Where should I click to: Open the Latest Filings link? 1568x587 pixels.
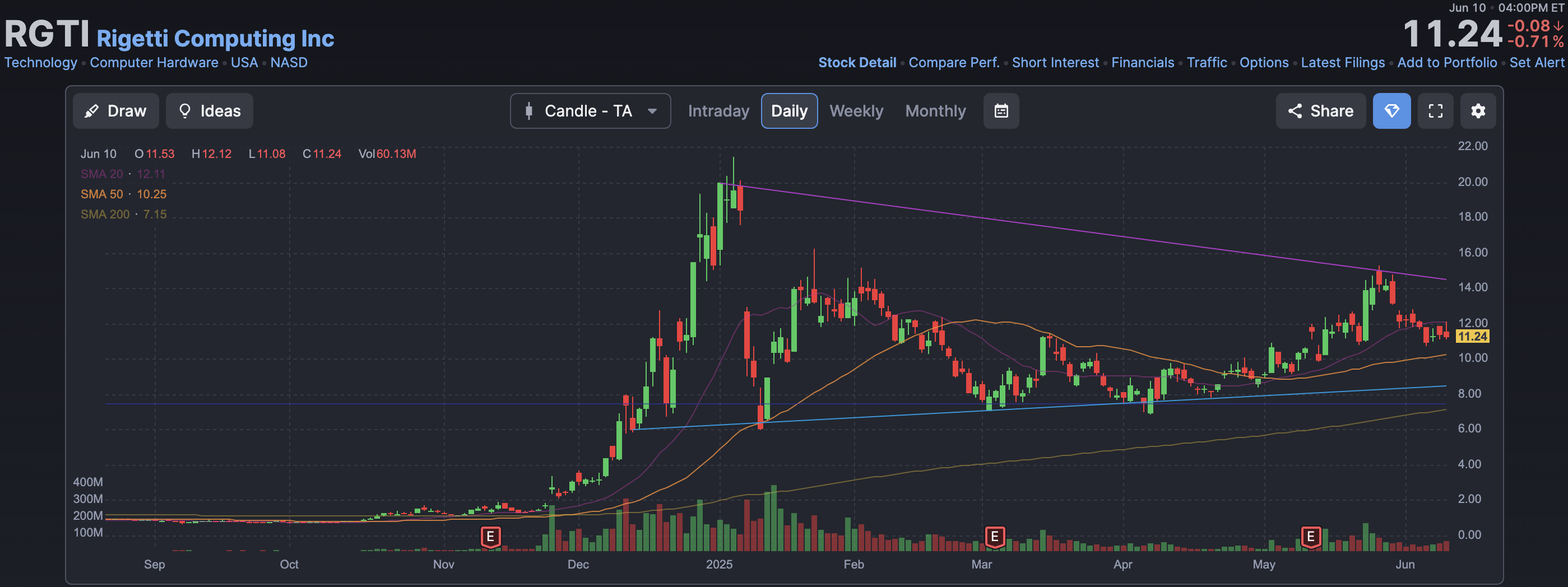[x=1343, y=63]
